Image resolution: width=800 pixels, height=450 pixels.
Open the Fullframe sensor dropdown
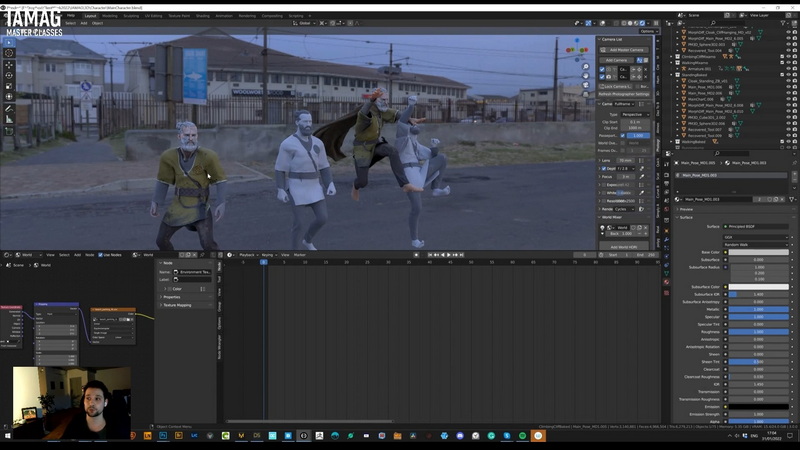tap(625, 104)
